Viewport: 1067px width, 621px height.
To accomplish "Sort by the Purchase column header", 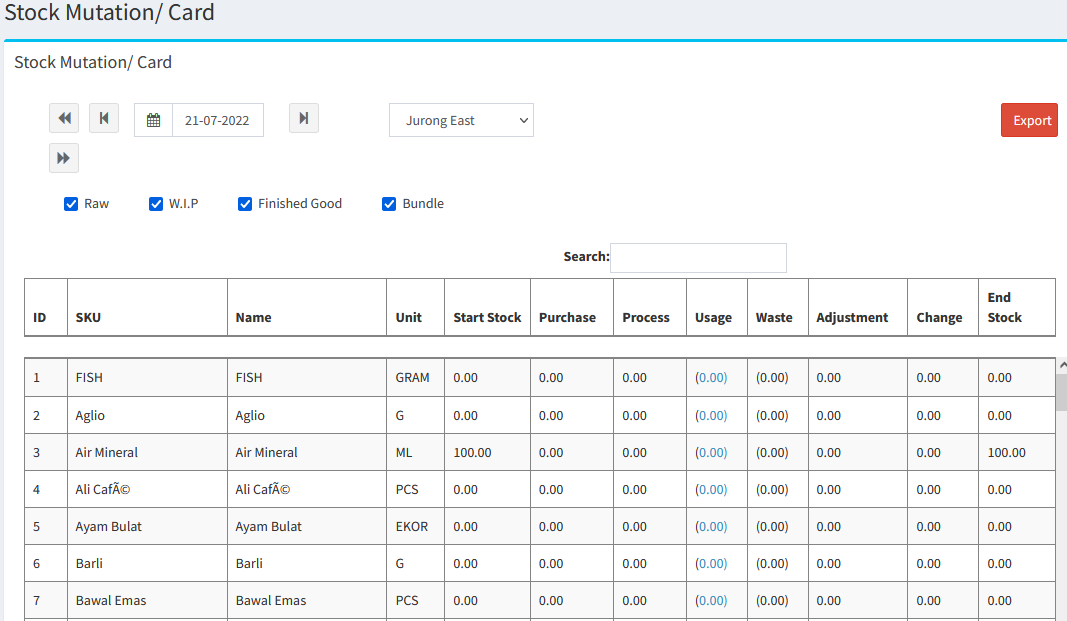I will click(572, 307).
